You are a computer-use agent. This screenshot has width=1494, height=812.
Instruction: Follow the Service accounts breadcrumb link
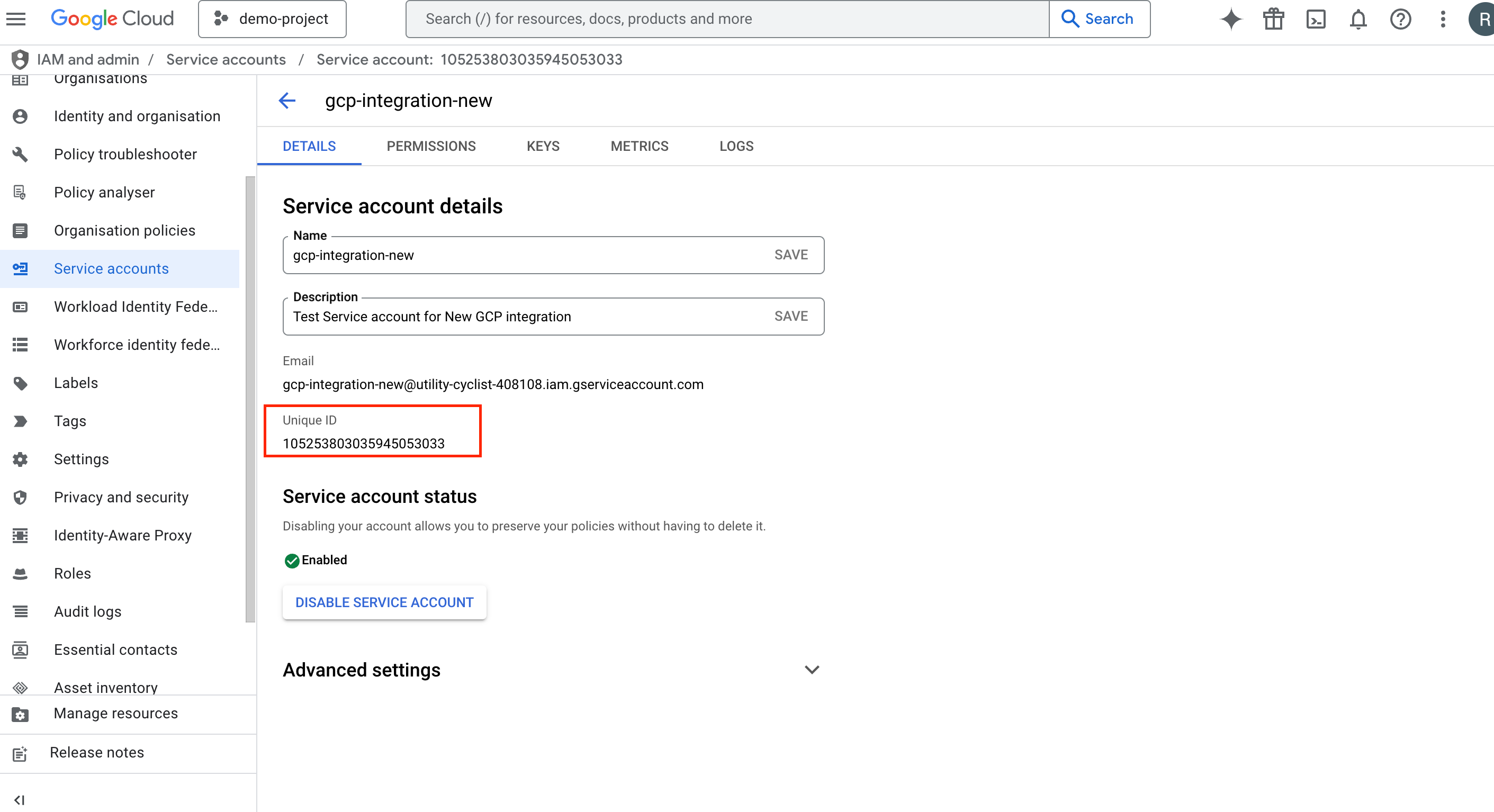pos(226,59)
